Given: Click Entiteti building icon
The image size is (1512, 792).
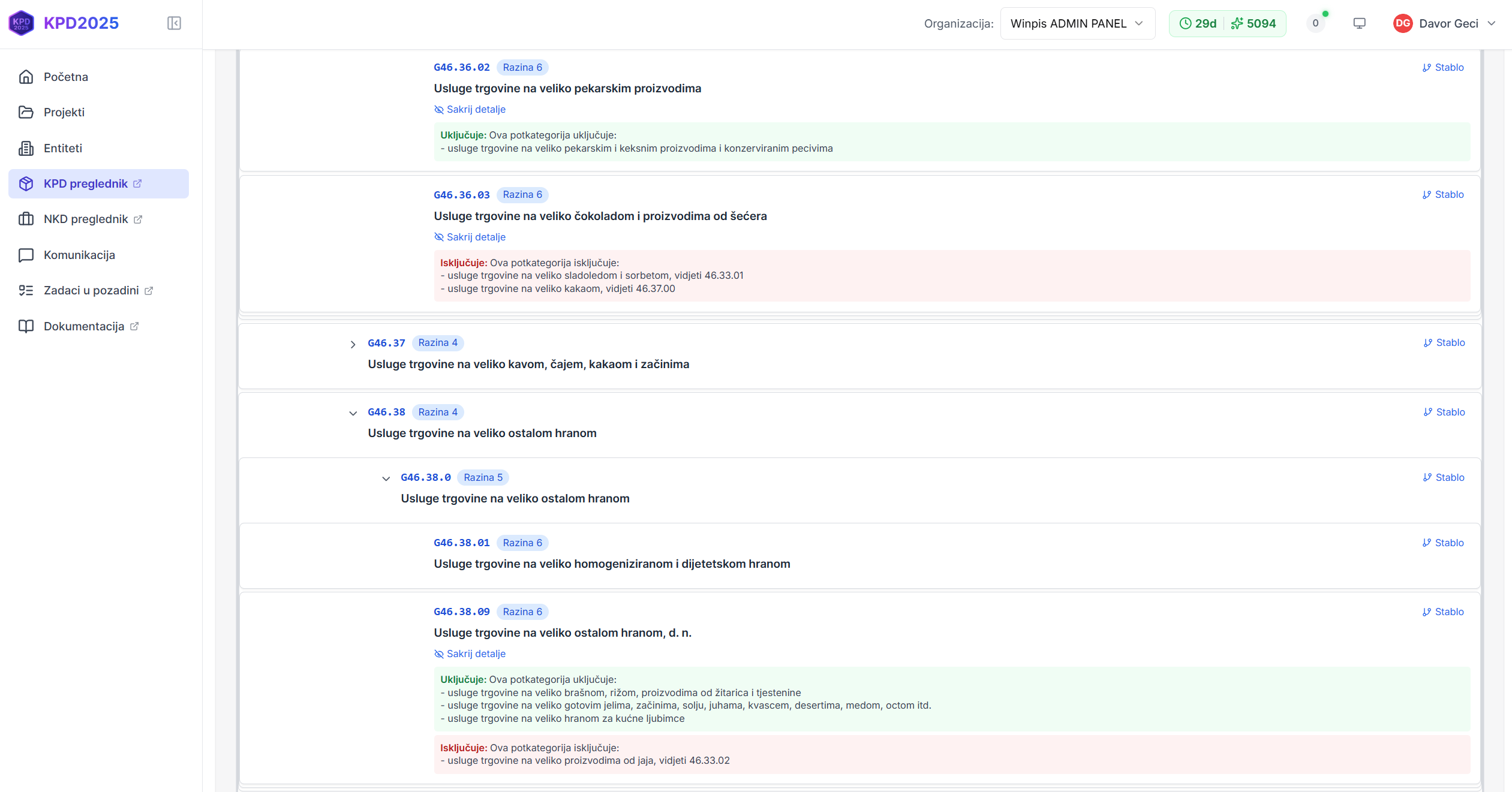Looking at the screenshot, I should pyautogui.click(x=26, y=148).
